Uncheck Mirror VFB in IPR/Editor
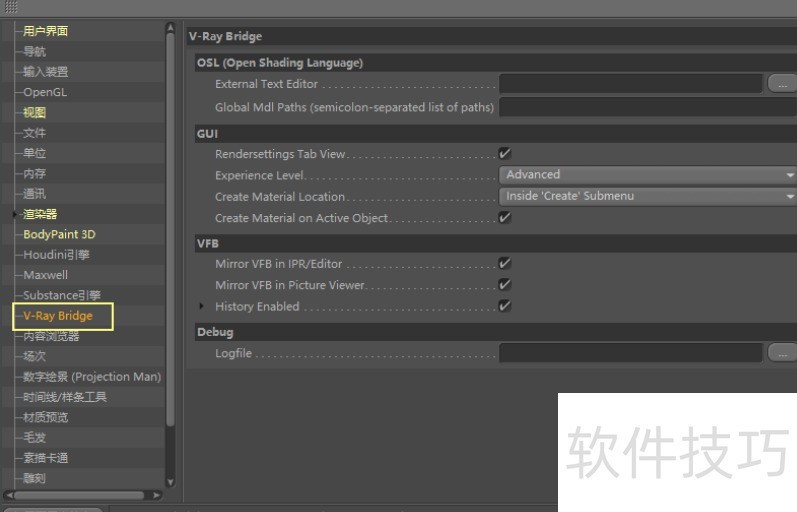 tap(505, 264)
